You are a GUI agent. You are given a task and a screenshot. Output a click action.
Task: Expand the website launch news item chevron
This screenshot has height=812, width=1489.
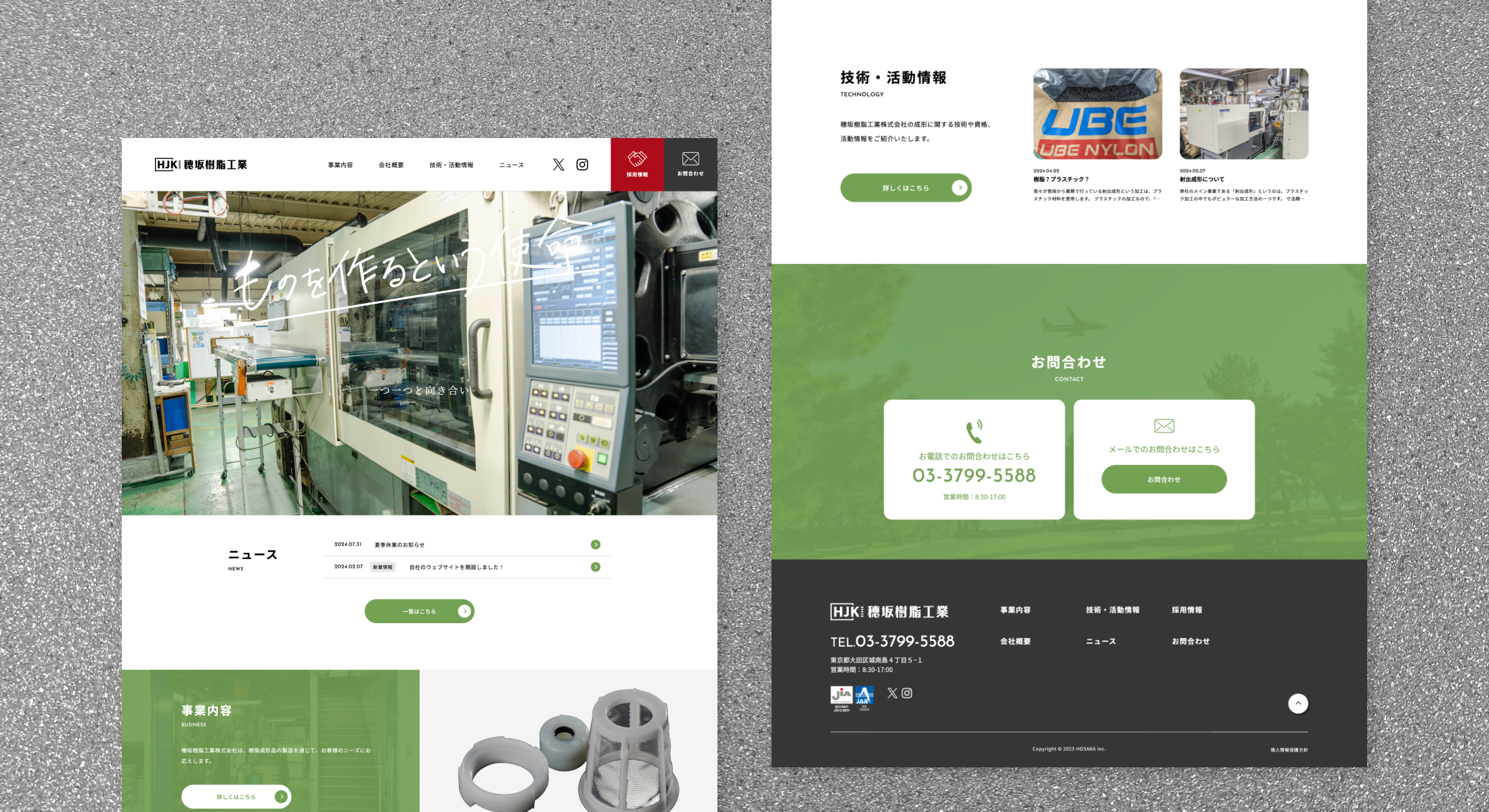point(596,567)
